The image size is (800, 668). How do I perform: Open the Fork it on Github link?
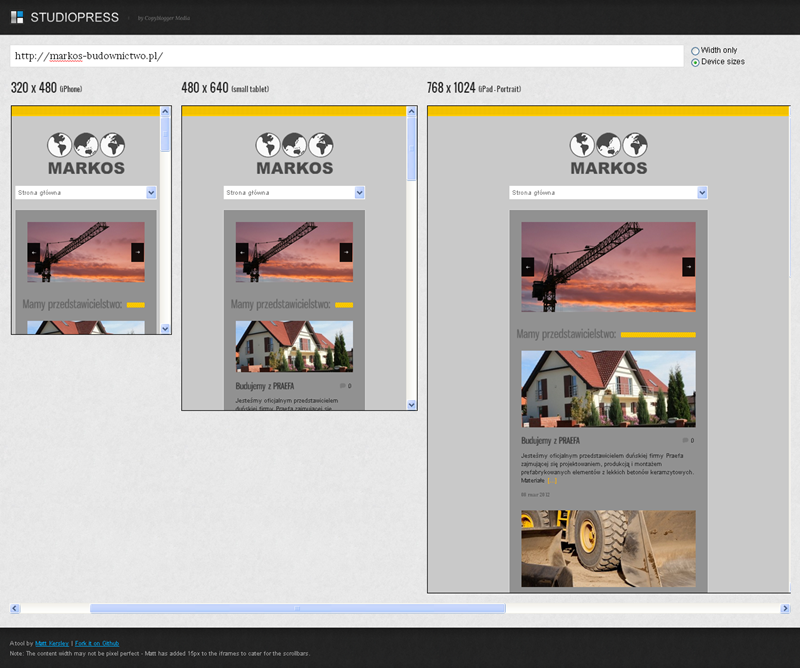[x=97, y=643]
